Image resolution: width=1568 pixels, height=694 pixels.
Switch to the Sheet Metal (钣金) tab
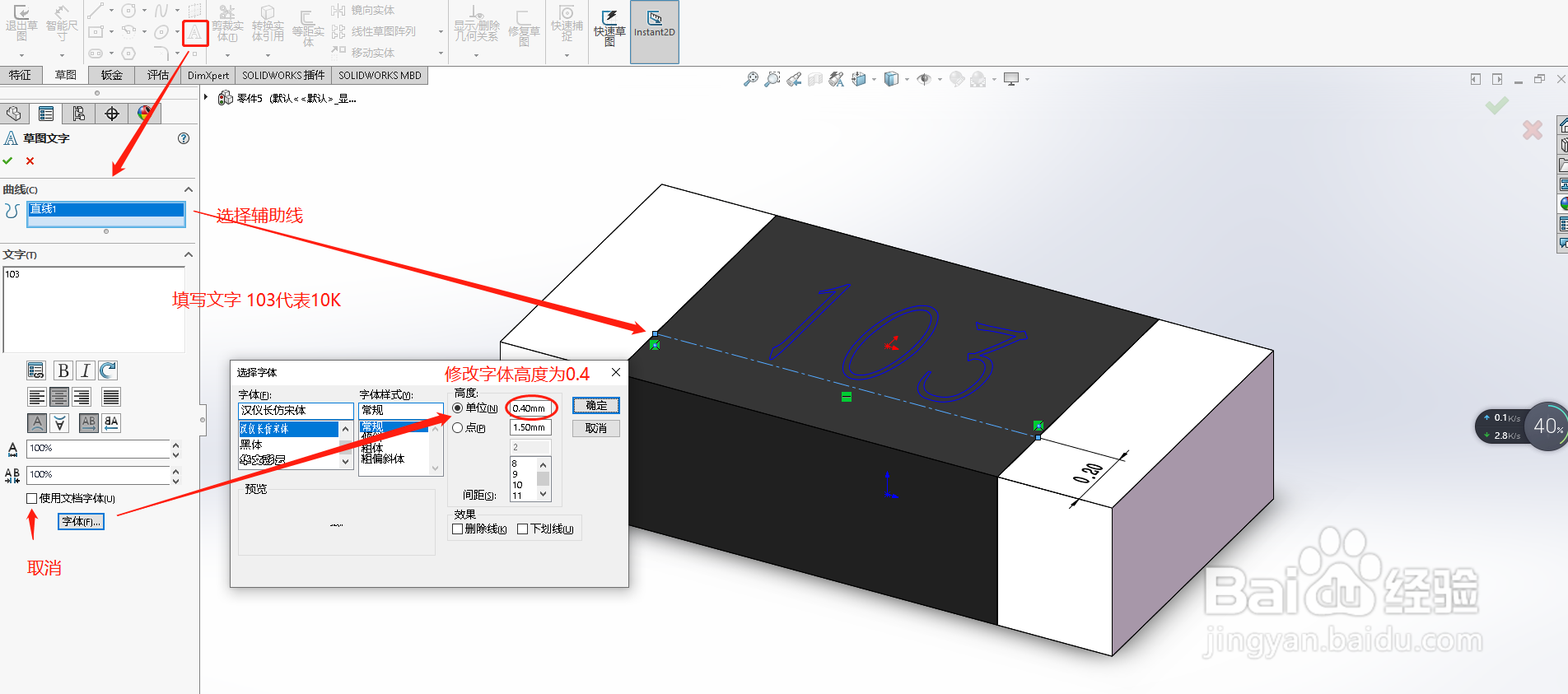pyautogui.click(x=112, y=75)
